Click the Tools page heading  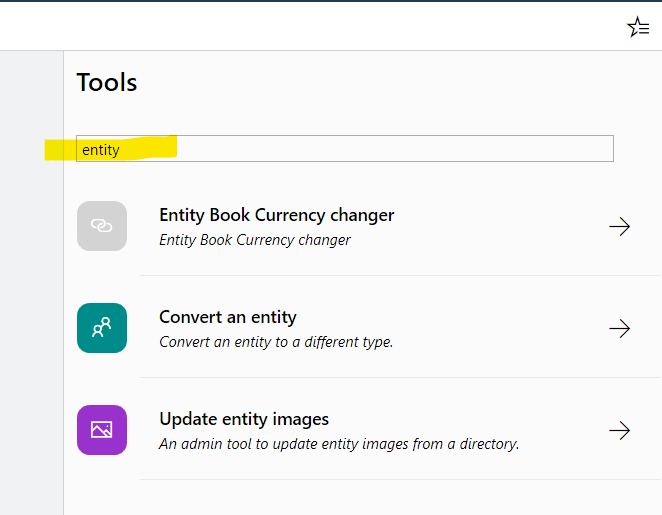(107, 82)
